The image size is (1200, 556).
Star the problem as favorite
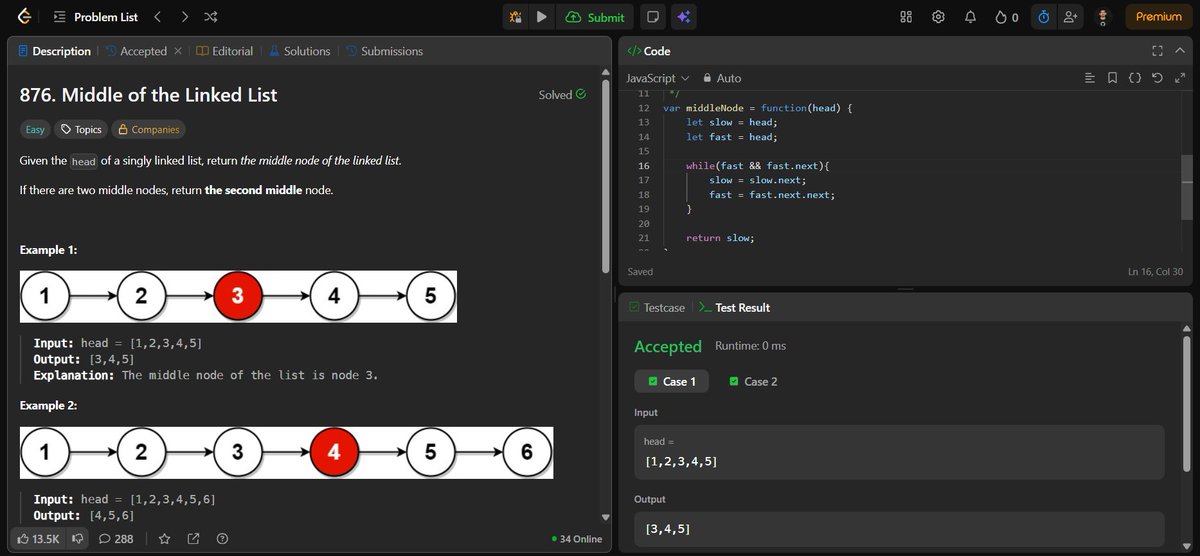[165, 539]
